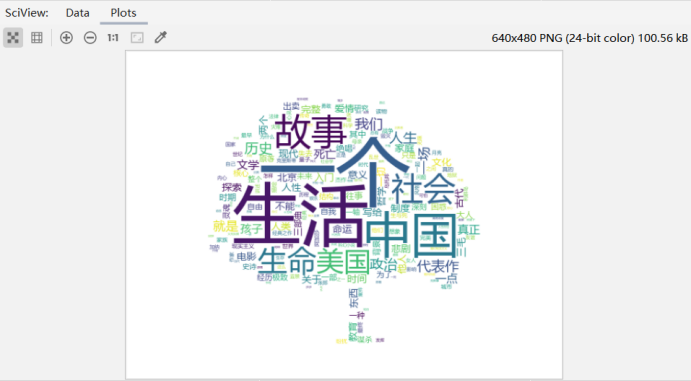The image size is (691, 381).
Task: Click the image info text showing 640x480 PNG
Action: (590, 38)
